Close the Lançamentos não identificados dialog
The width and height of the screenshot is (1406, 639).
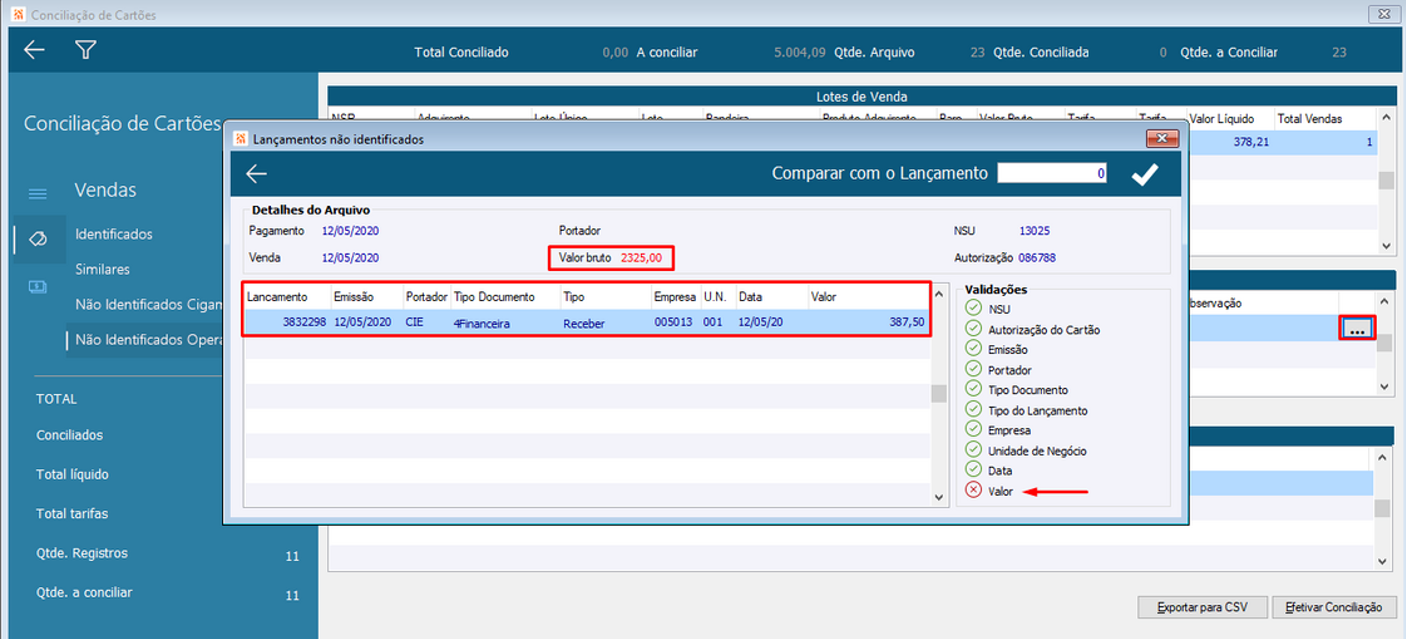click(1161, 139)
